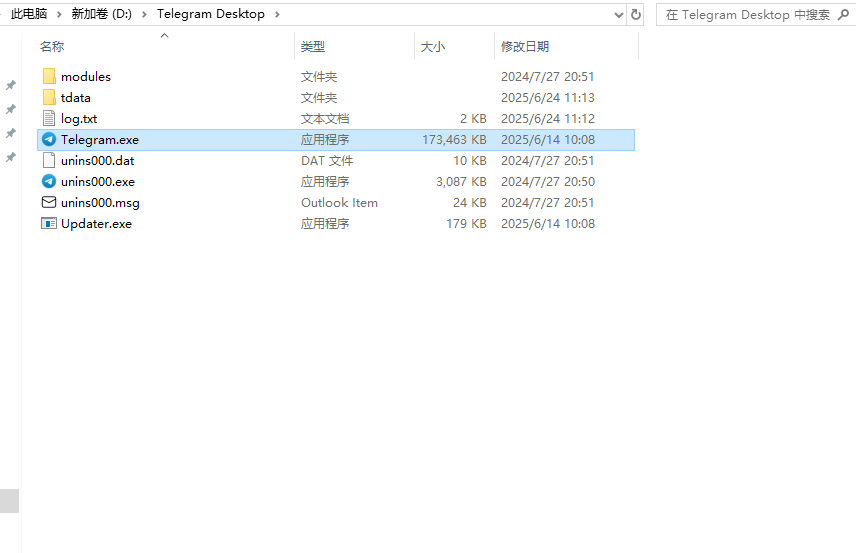Click the 文本文档 type cell
The height and width of the screenshot is (553, 856).
coord(325,118)
